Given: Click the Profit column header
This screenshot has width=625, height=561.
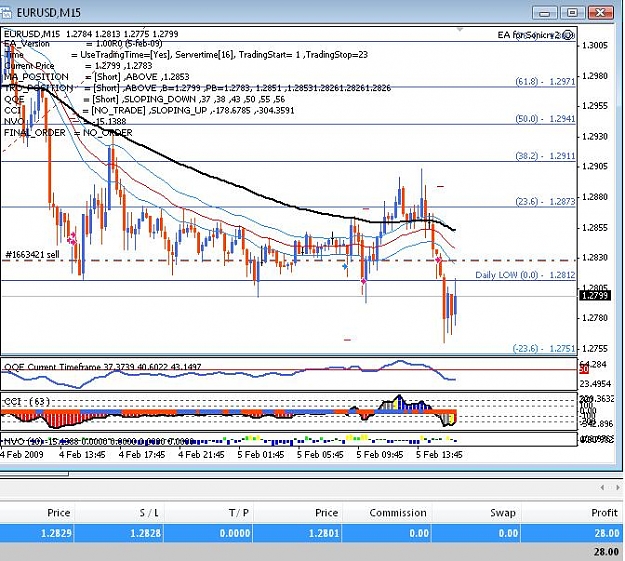Looking at the screenshot, I should point(604,512).
